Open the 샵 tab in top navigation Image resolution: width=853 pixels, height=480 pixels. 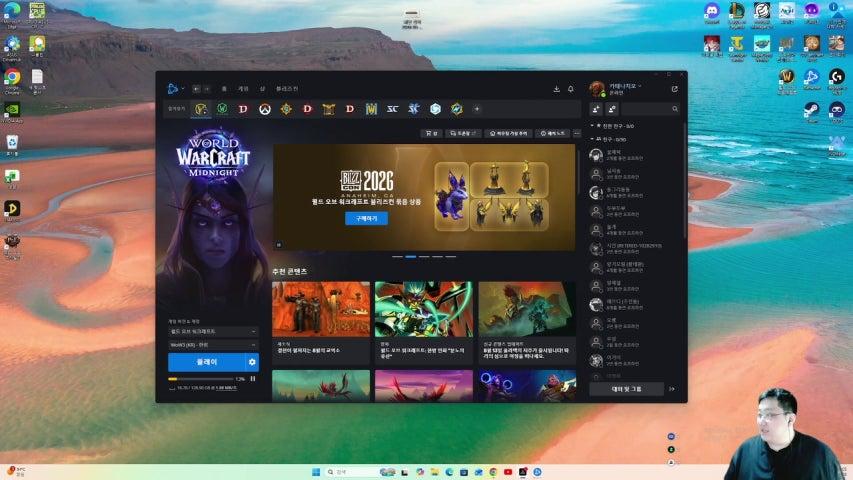262,89
